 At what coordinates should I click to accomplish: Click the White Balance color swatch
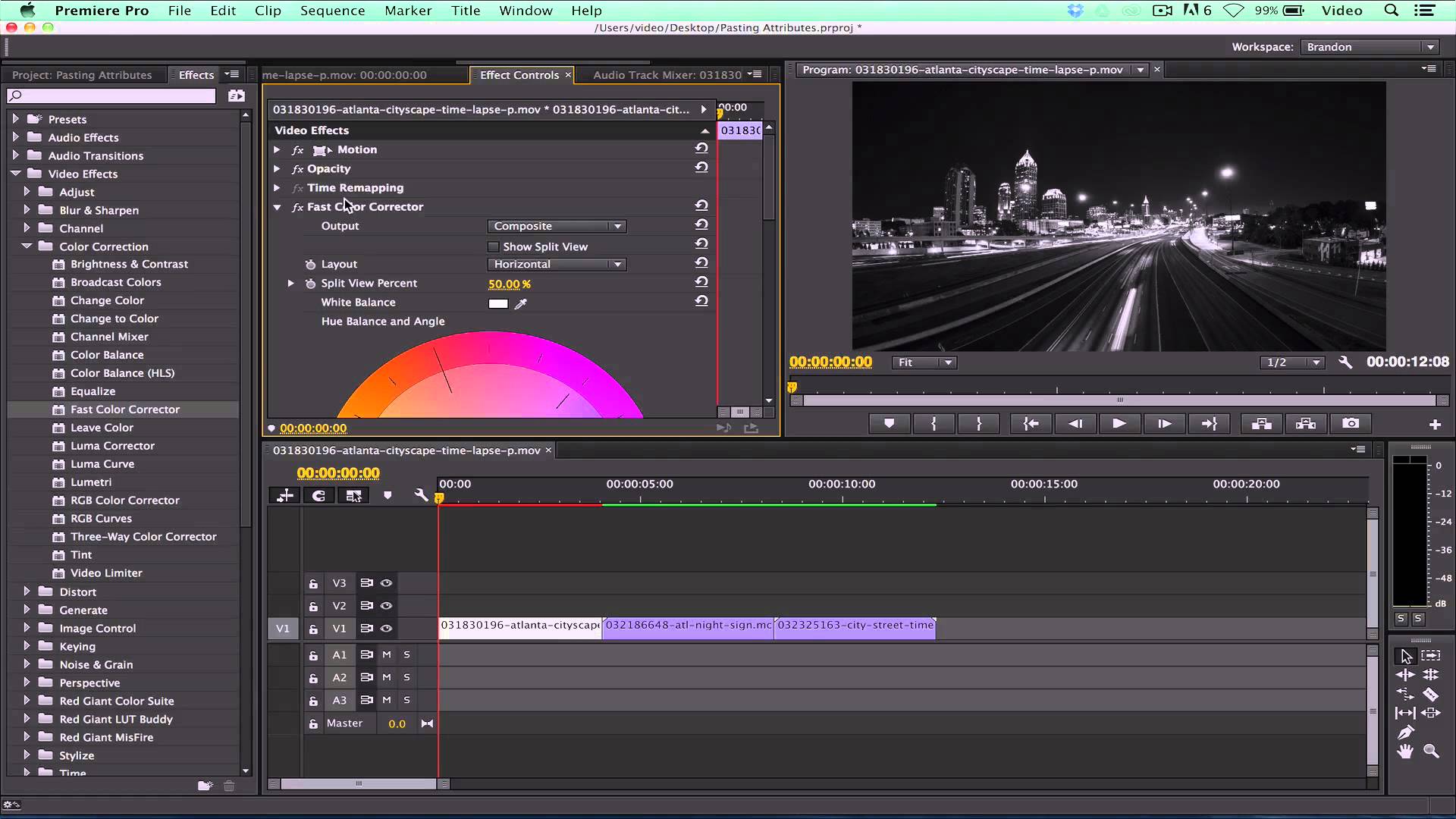[x=498, y=303]
